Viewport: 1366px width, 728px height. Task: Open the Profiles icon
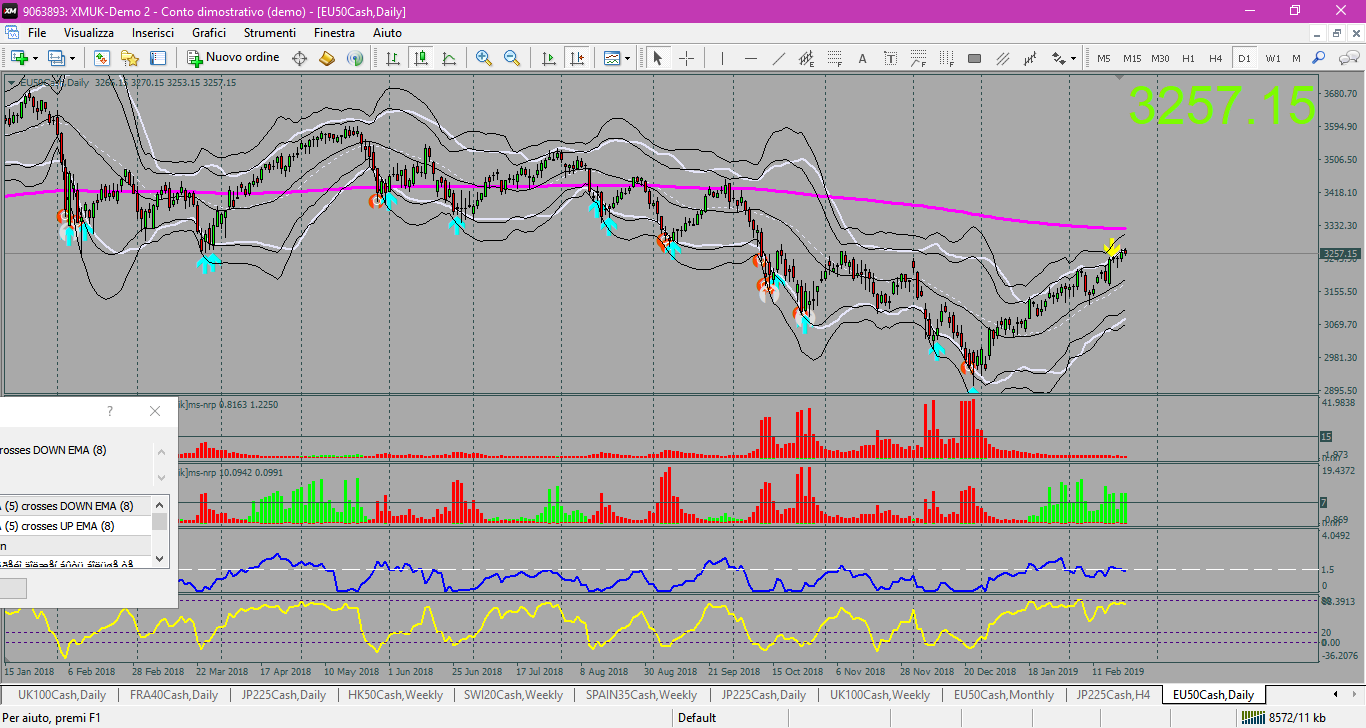57,58
